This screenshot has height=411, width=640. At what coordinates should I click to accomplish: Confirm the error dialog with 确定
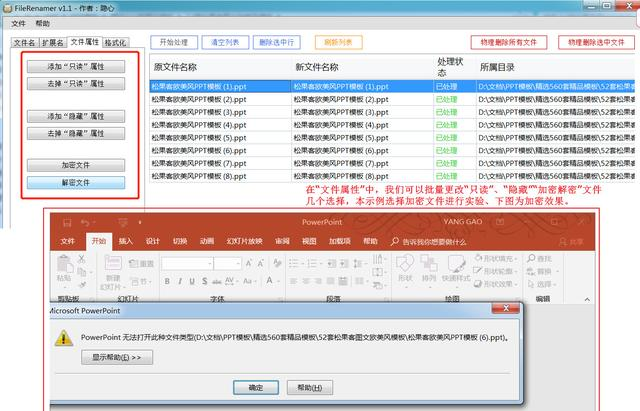click(255, 387)
